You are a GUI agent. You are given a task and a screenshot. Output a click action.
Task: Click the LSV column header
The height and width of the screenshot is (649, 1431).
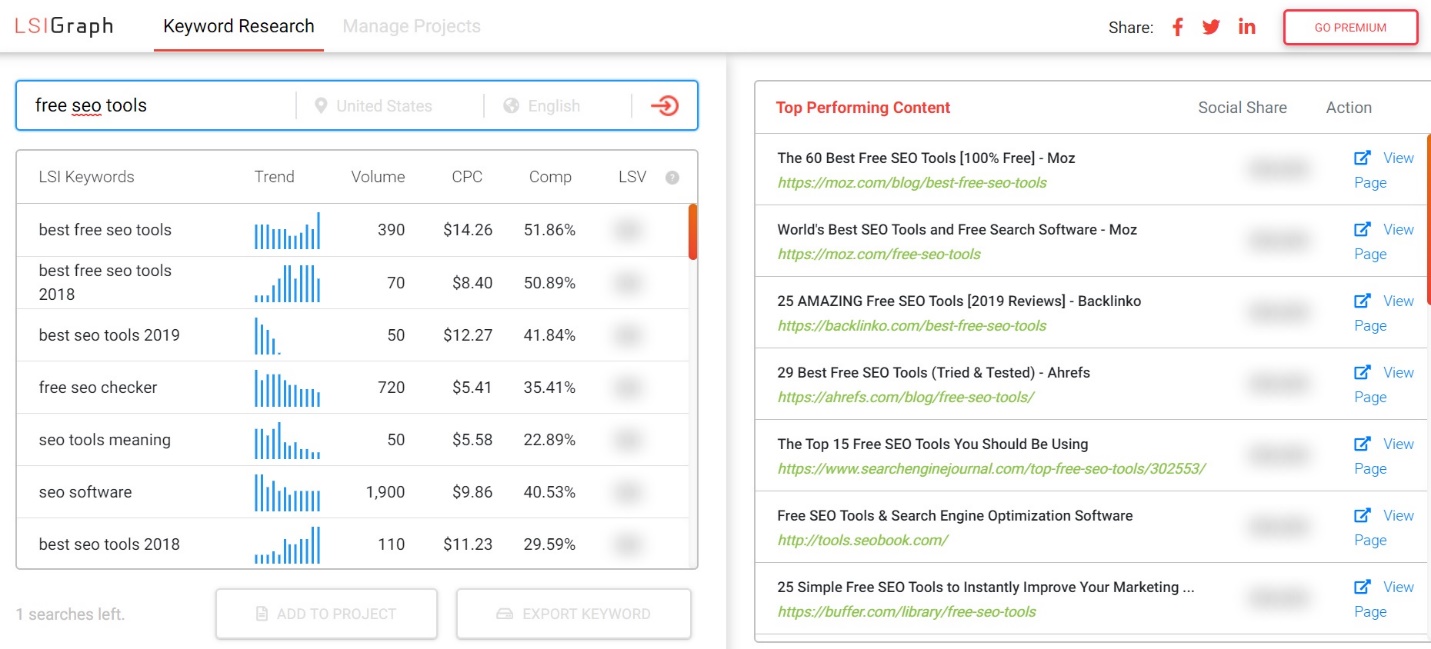click(634, 177)
